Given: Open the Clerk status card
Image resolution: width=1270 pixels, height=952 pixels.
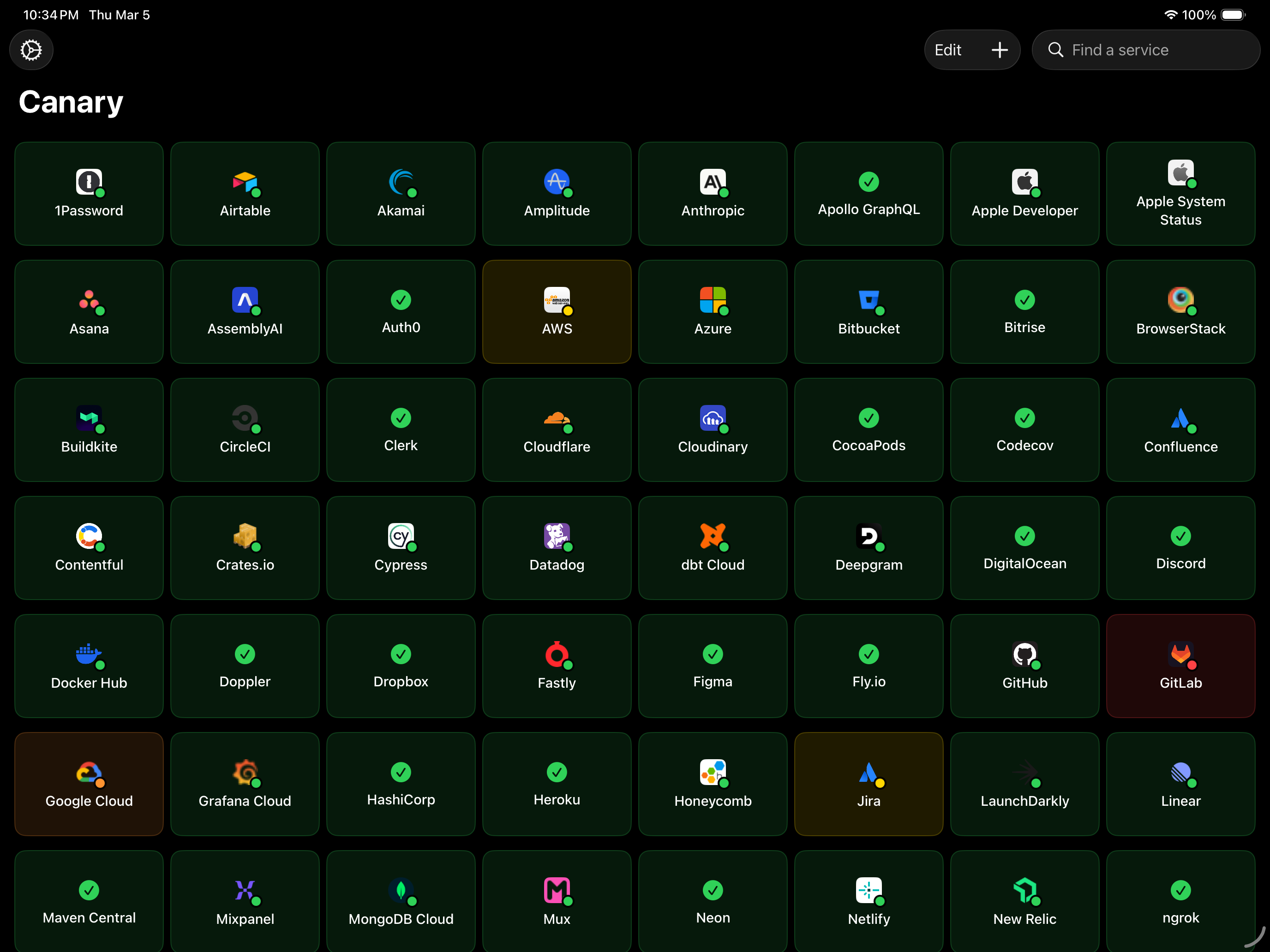Looking at the screenshot, I should [x=401, y=430].
